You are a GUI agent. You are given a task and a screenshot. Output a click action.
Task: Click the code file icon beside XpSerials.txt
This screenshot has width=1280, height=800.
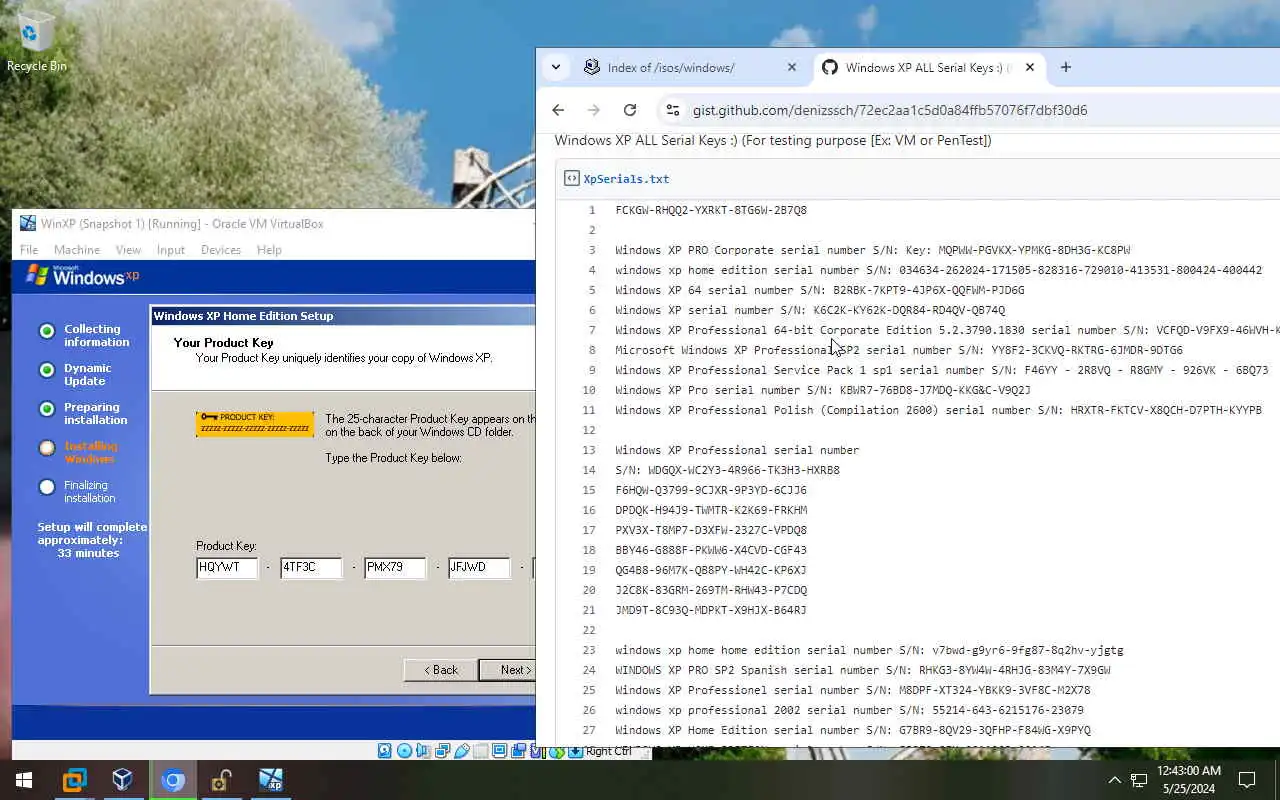(x=572, y=178)
